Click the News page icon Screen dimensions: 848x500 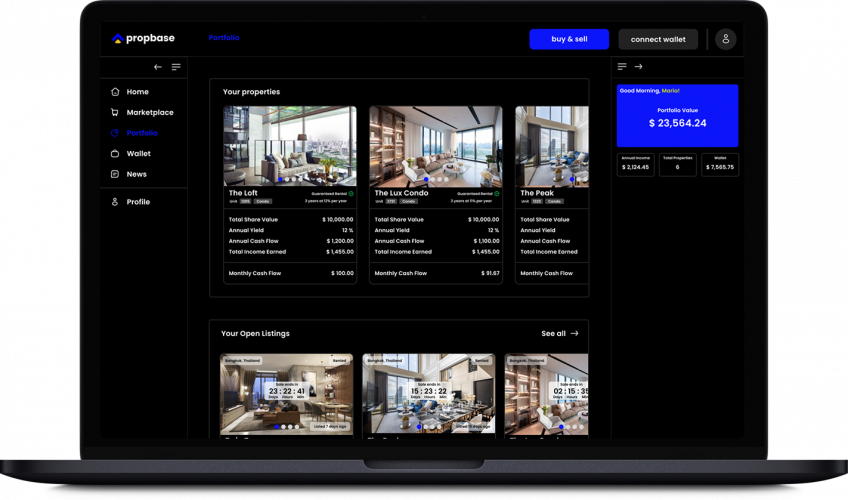(115, 174)
